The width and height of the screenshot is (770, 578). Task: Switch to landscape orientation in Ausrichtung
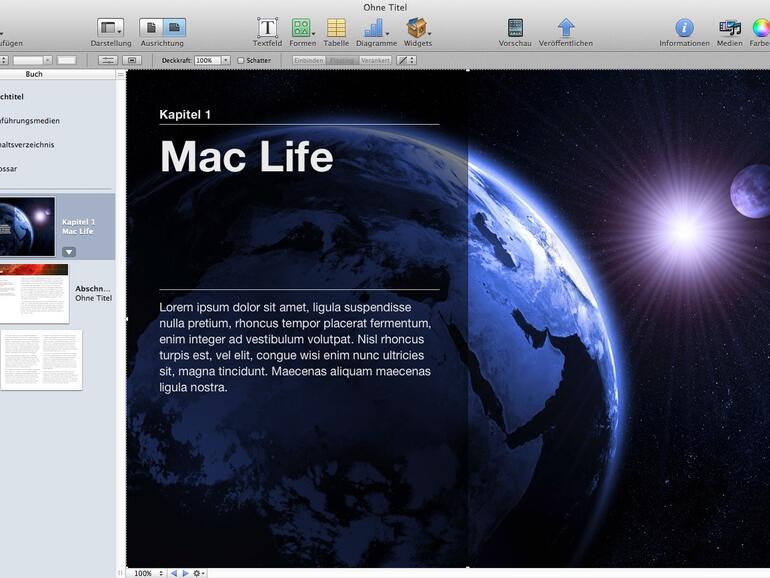click(x=174, y=28)
